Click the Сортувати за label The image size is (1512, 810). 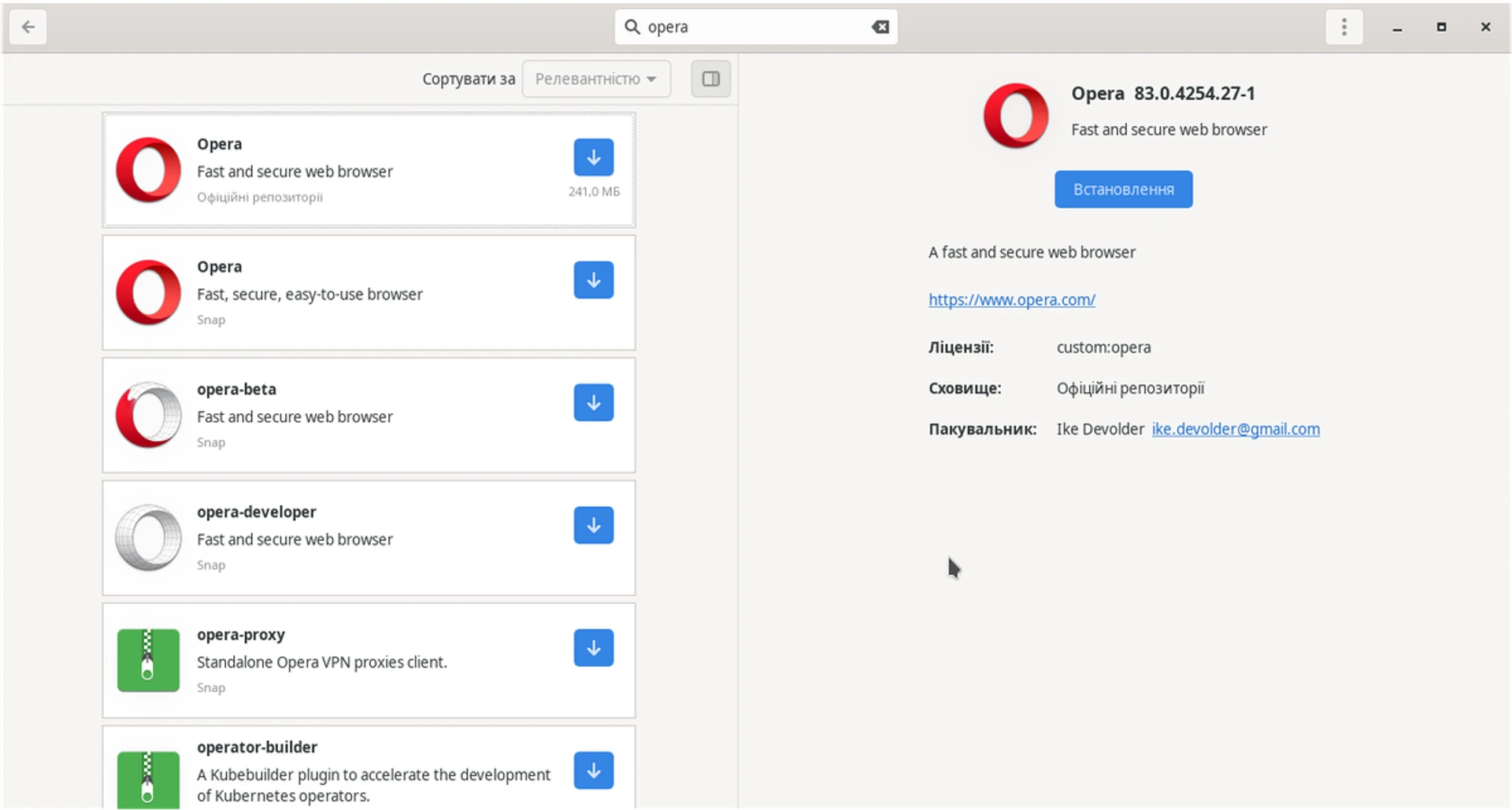pos(469,79)
